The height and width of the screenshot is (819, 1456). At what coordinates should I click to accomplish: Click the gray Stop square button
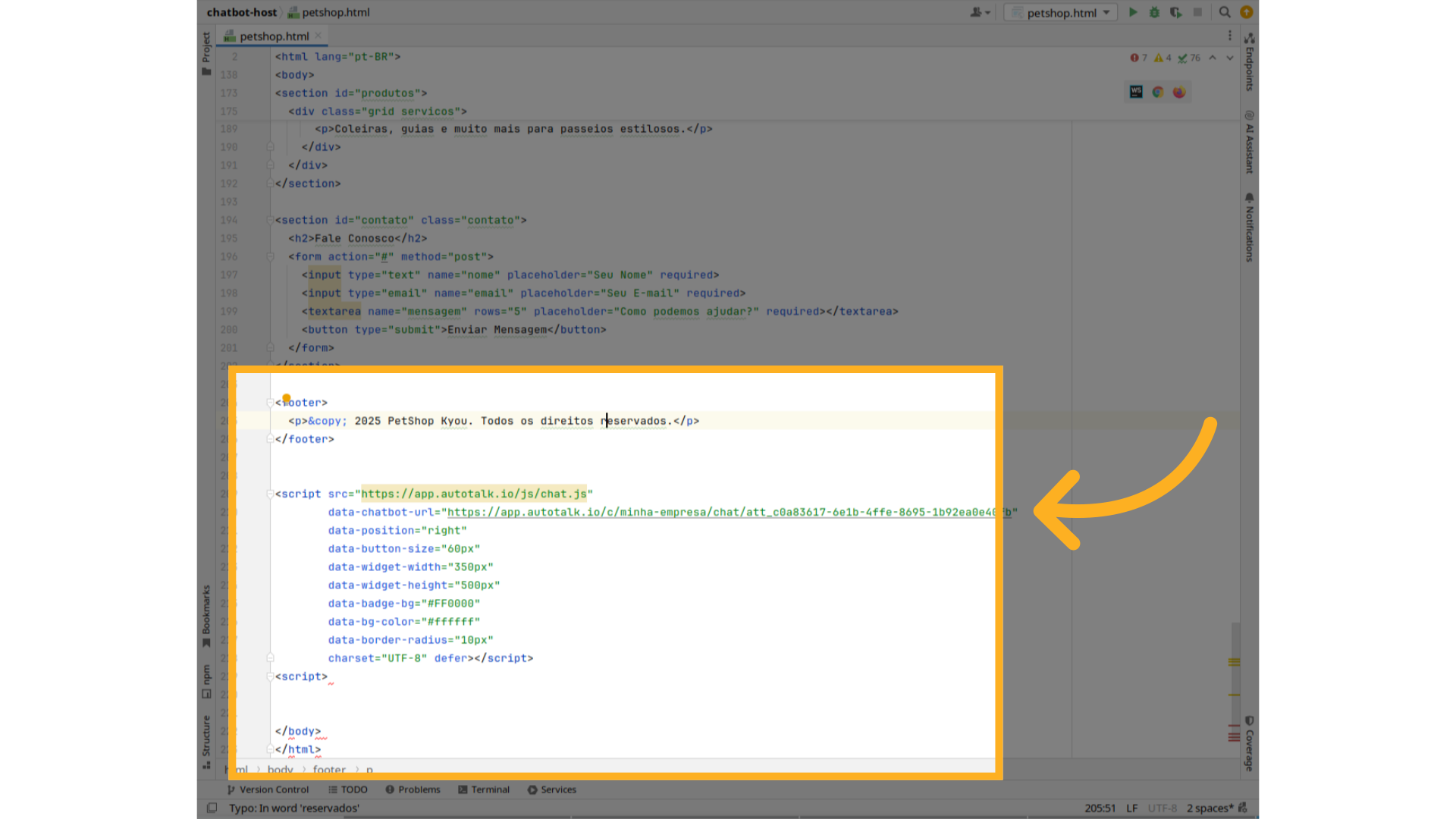pyautogui.click(x=1197, y=12)
